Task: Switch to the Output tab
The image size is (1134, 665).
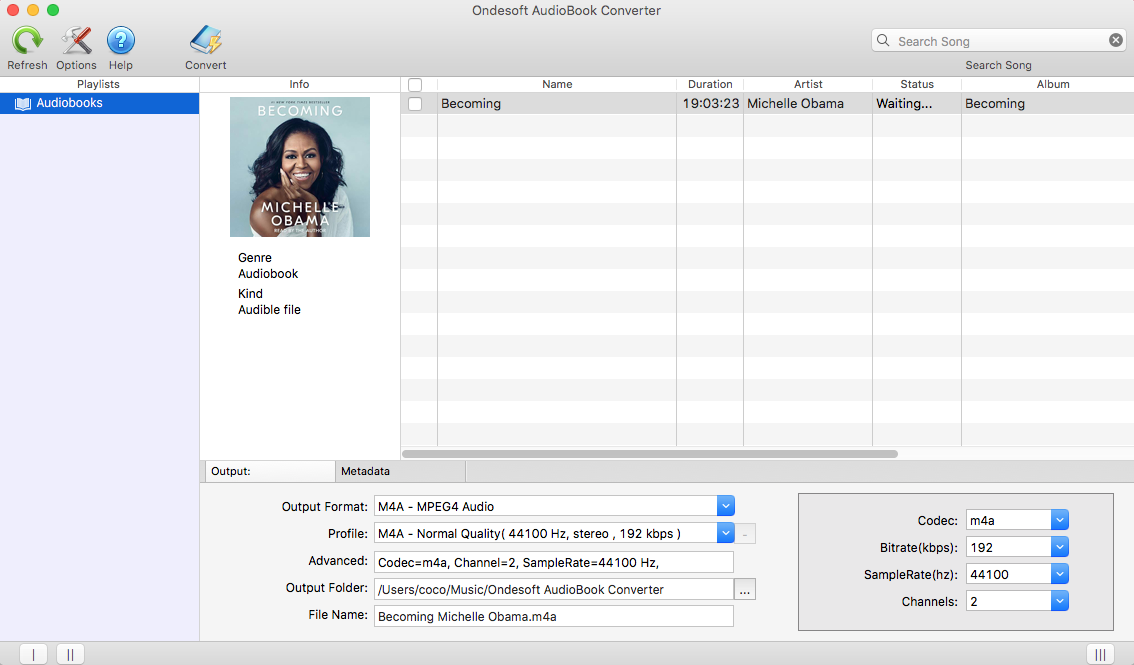Action: tap(270, 471)
